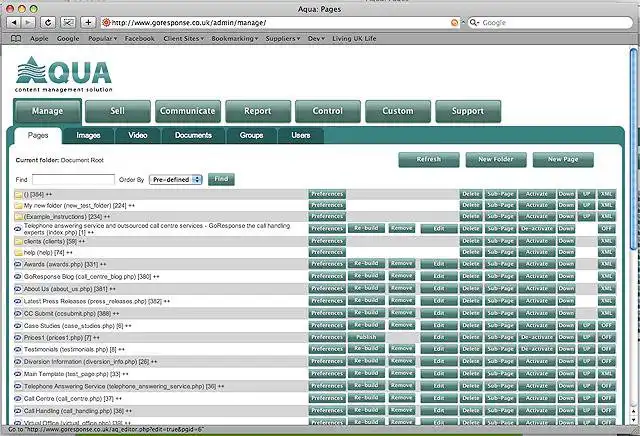
Task: Open the Communicate main section
Action: pos(188,111)
